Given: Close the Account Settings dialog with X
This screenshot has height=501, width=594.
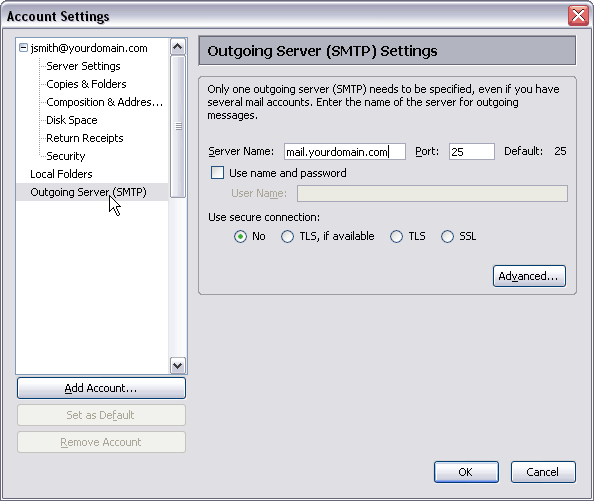Looking at the screenshot, I should coord(578,16).
